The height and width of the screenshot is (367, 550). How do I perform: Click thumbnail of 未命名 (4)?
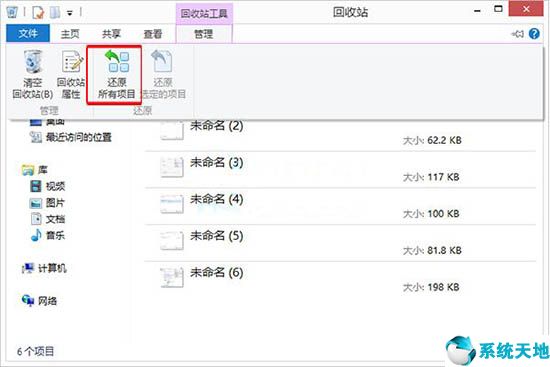click(172, 203)
